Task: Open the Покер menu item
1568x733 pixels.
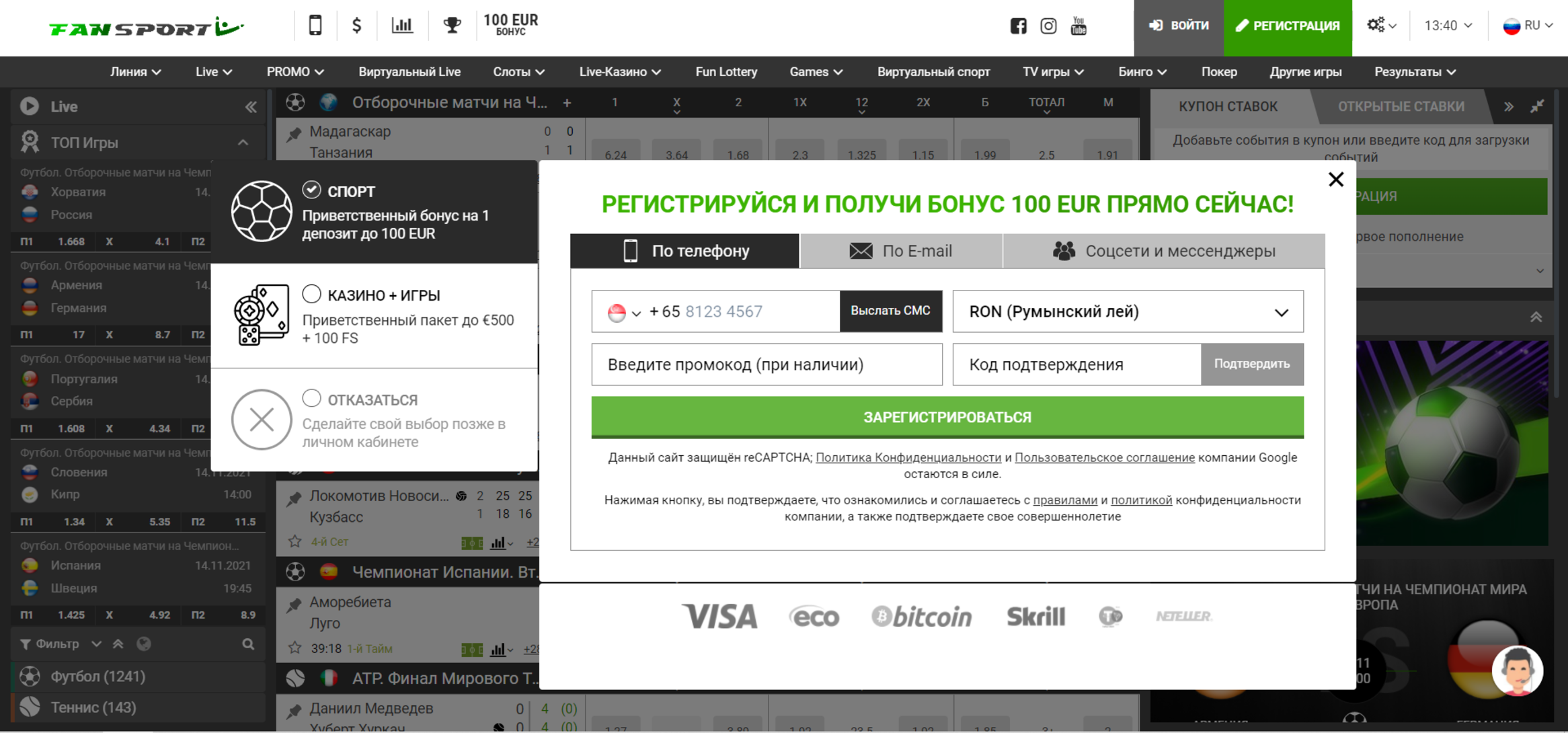Action: pos(1218,72)
